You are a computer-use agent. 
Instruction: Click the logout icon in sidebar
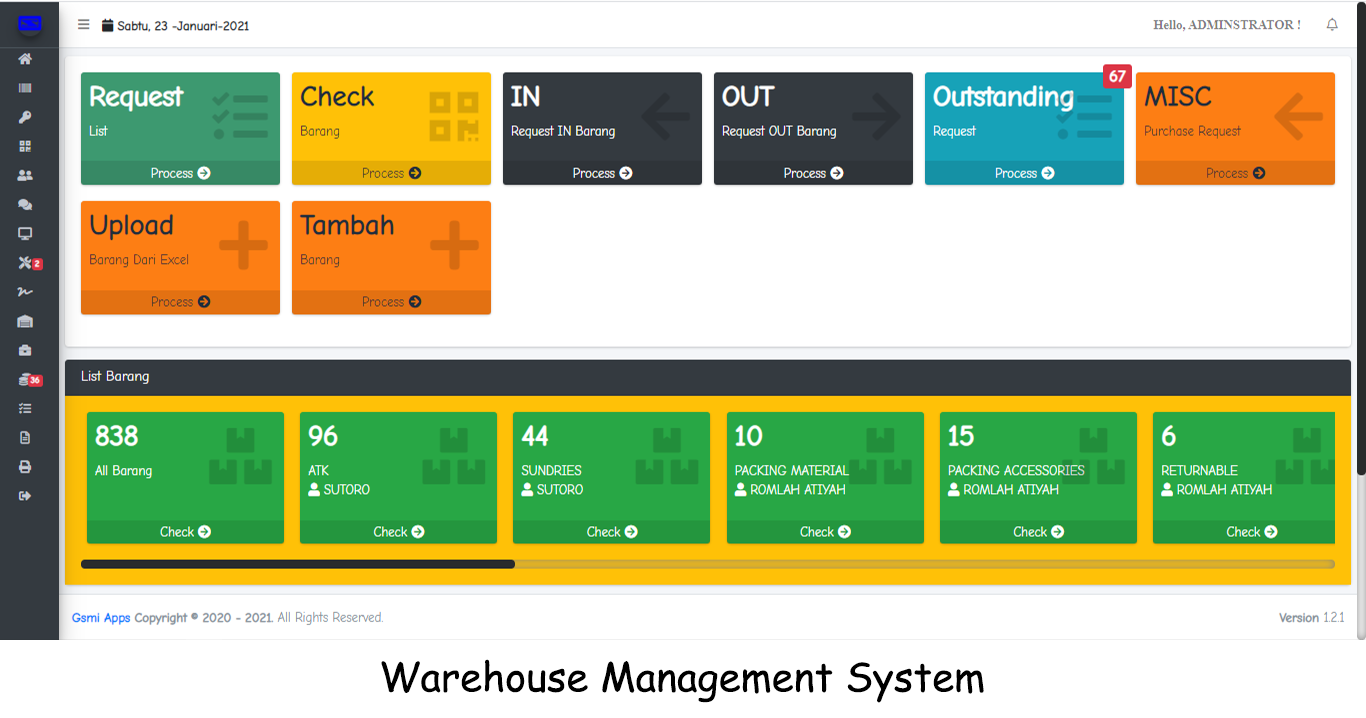click(25, 496)
